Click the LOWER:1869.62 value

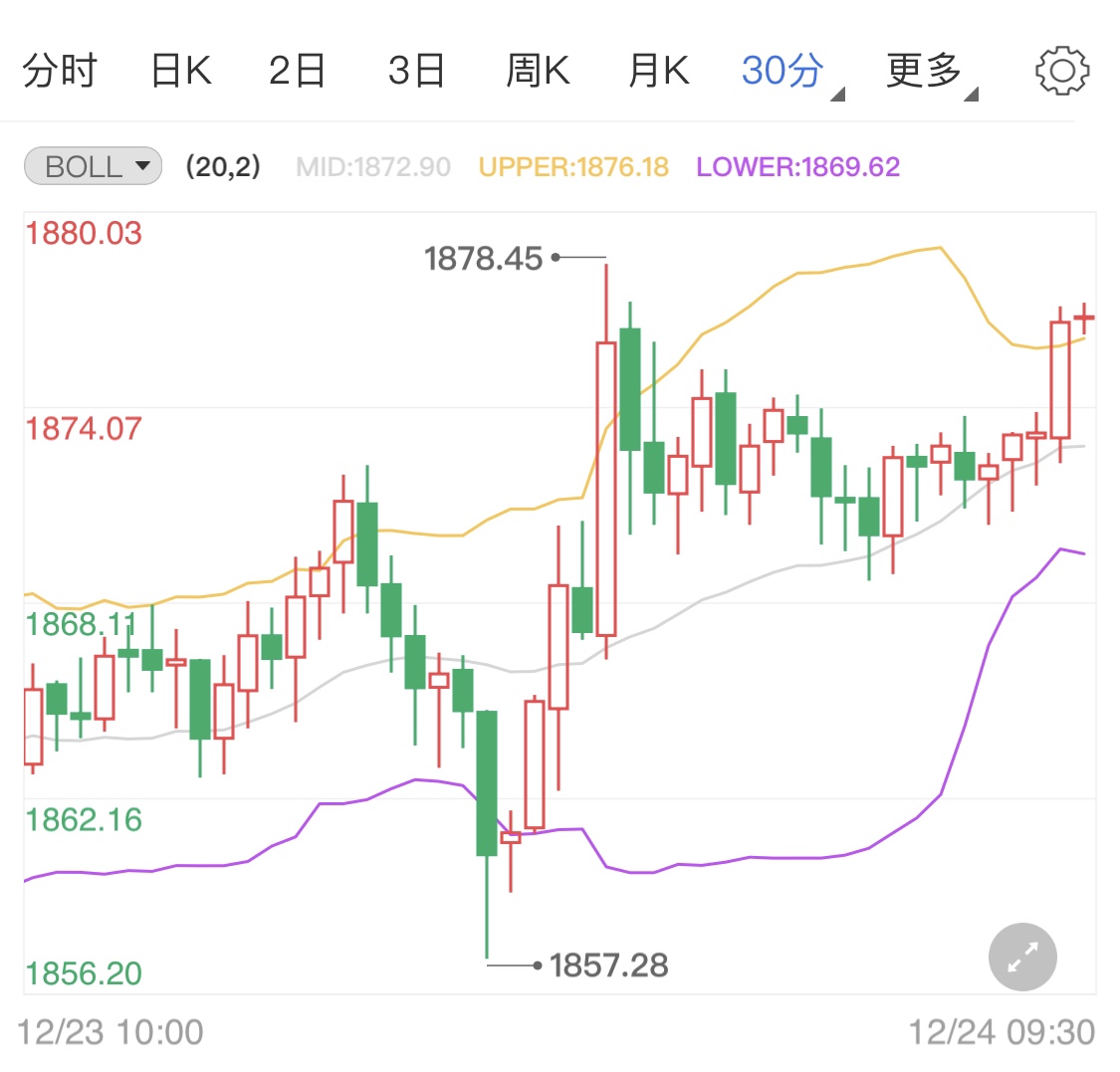(x=797, y=167)
